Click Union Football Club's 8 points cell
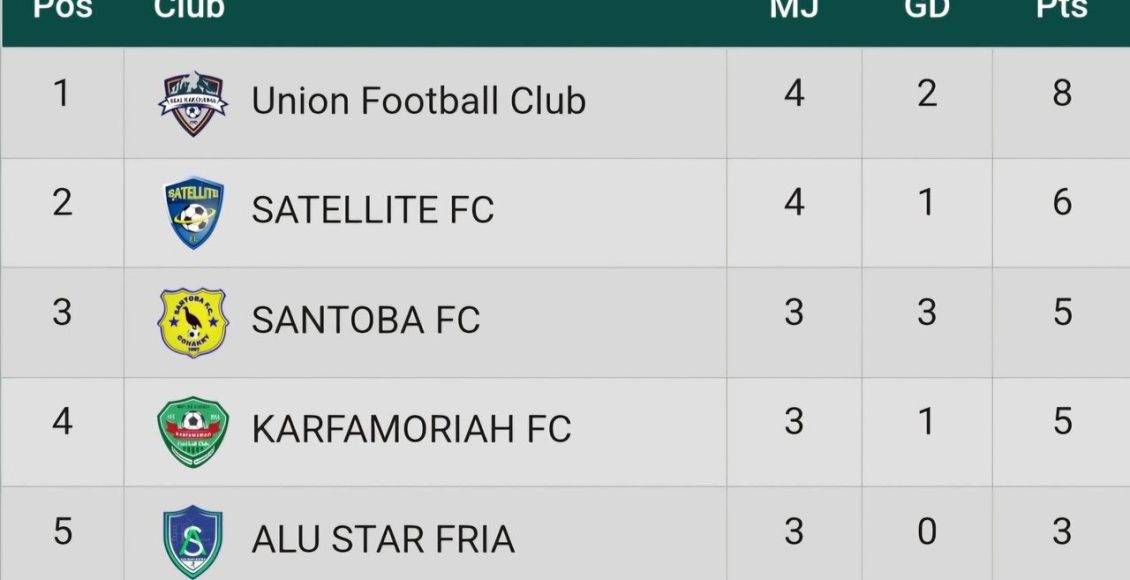Image resolution: width=1130 pixels, height=580 pixels. (x=1062, y=94)
